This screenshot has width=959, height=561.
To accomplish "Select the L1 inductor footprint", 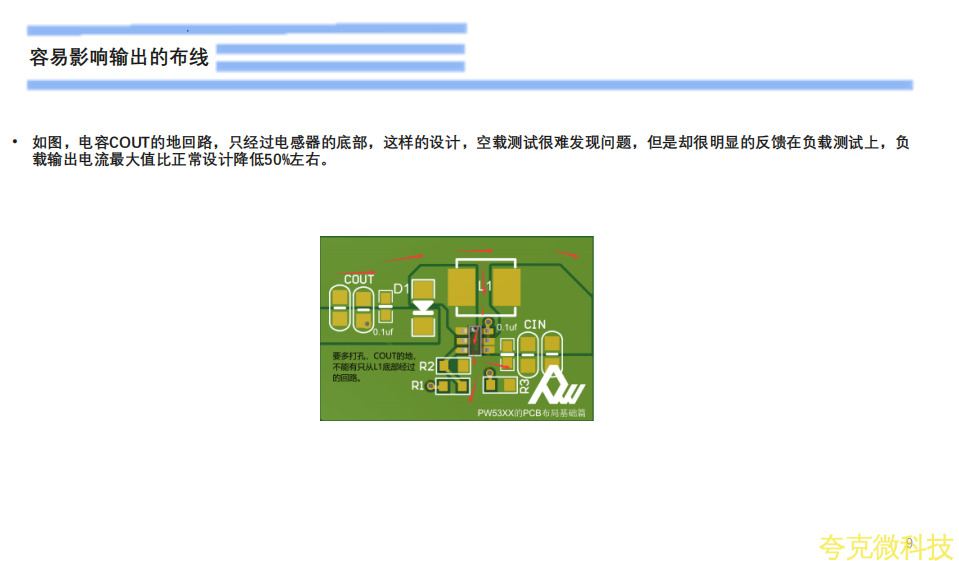I will pos(484,287).
